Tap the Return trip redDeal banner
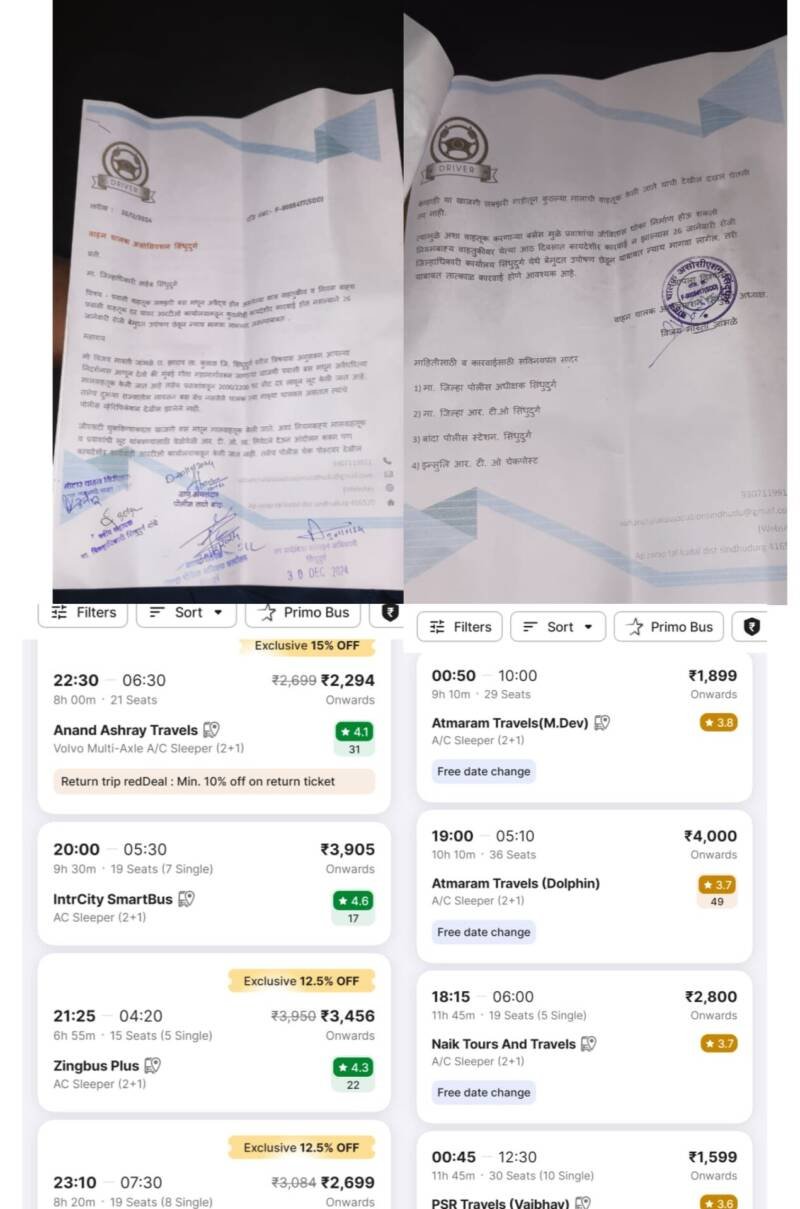 click(214, 781)
